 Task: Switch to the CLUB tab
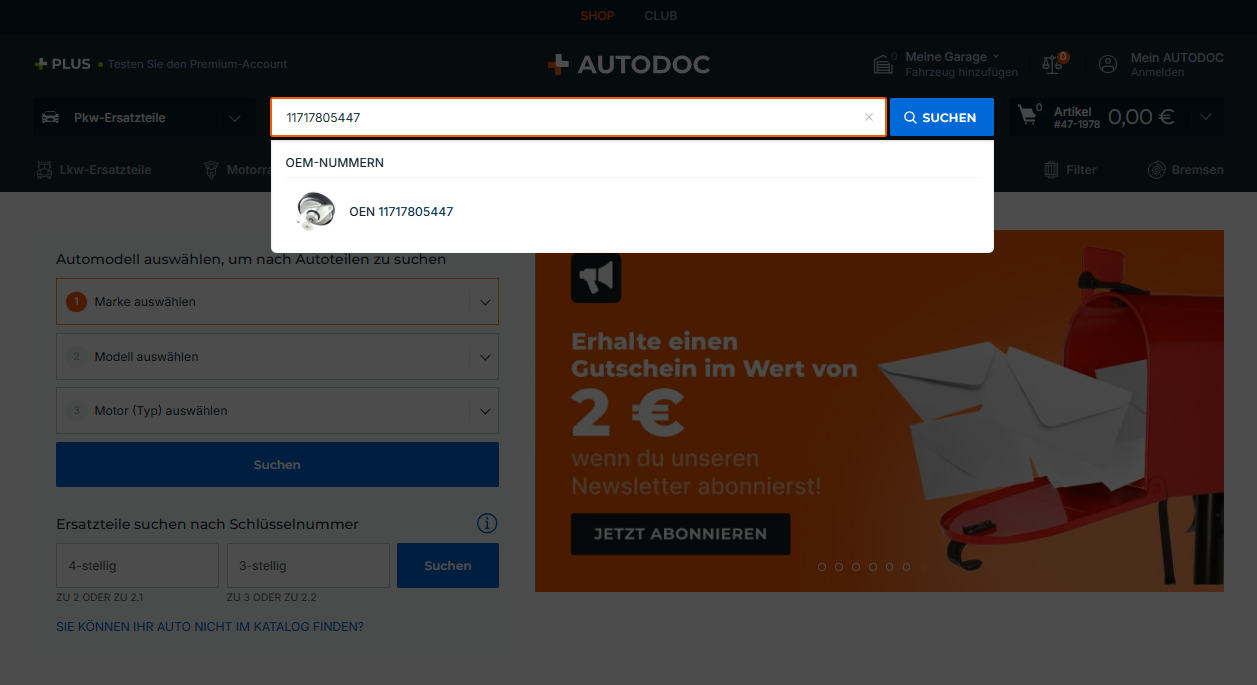click(x=661, y=16)
